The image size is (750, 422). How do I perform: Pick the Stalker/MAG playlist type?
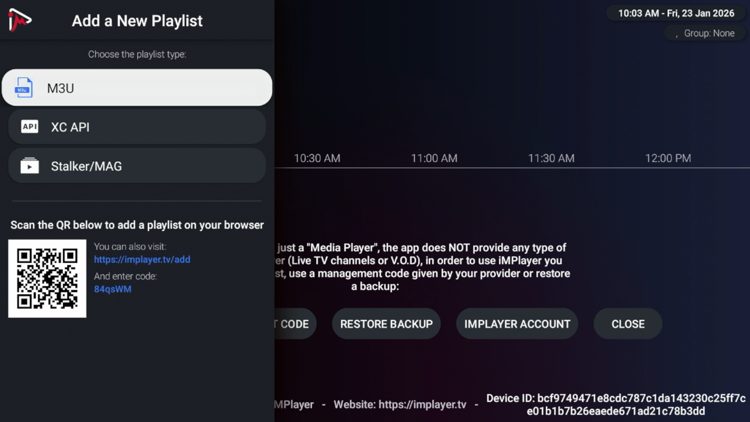[x=137, y=166]
